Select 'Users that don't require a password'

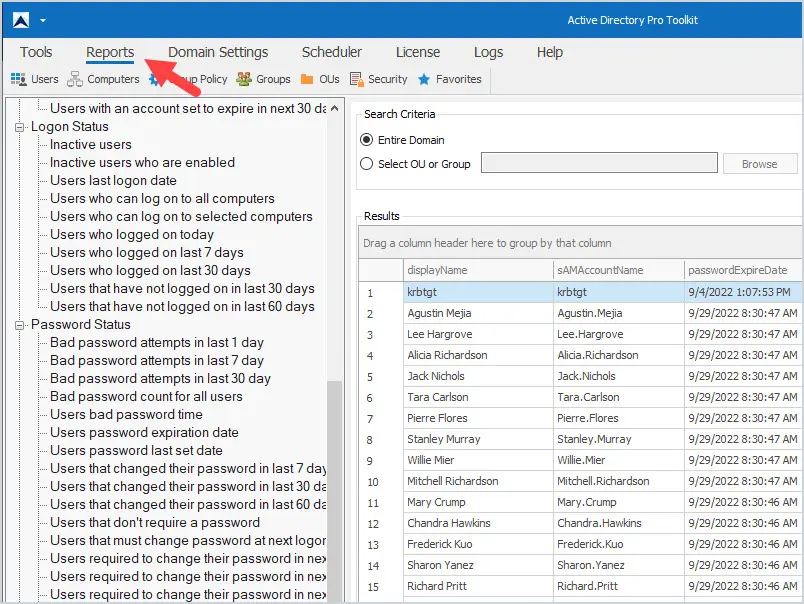(155, 522)
